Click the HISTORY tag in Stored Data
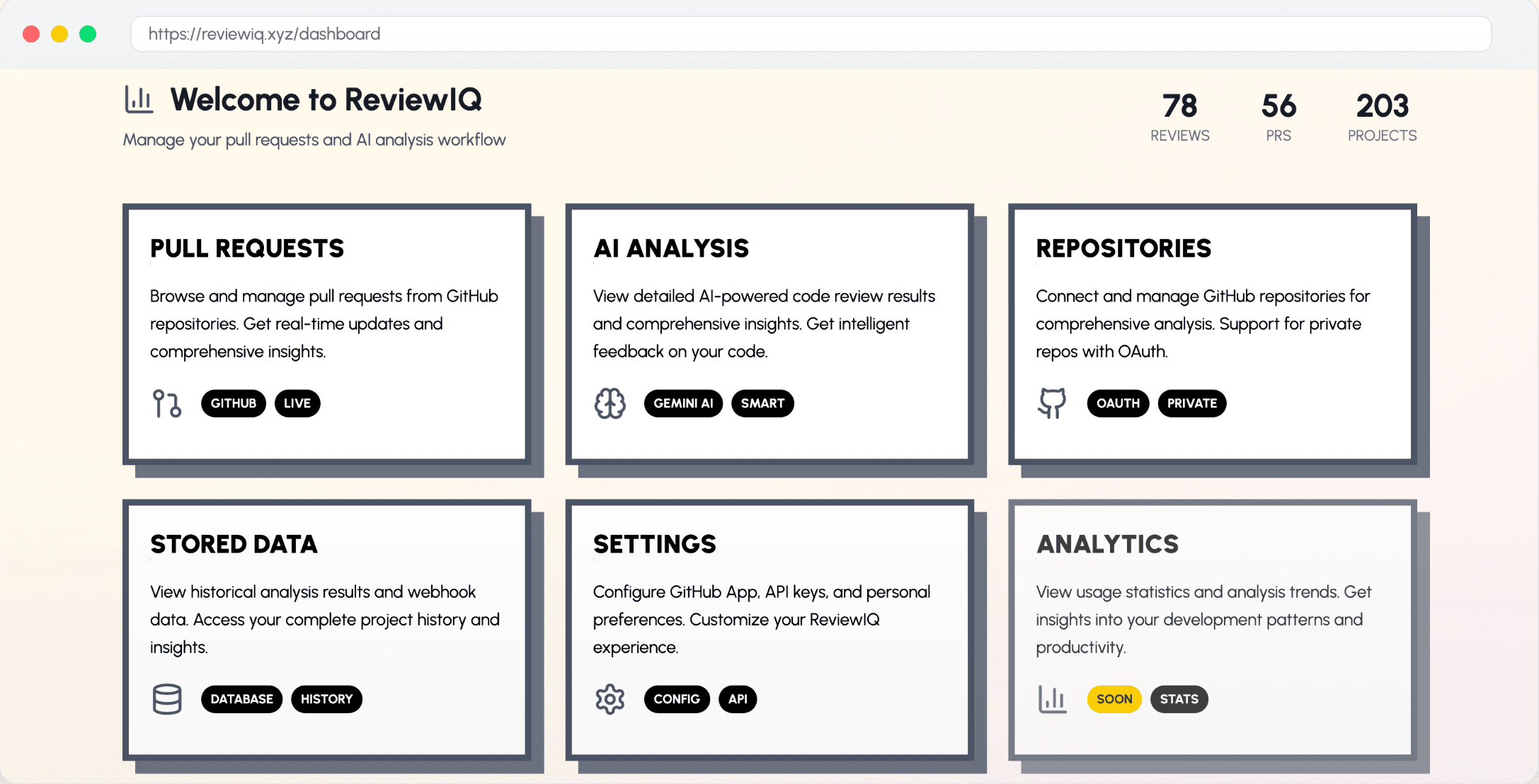 coord(326,699)
